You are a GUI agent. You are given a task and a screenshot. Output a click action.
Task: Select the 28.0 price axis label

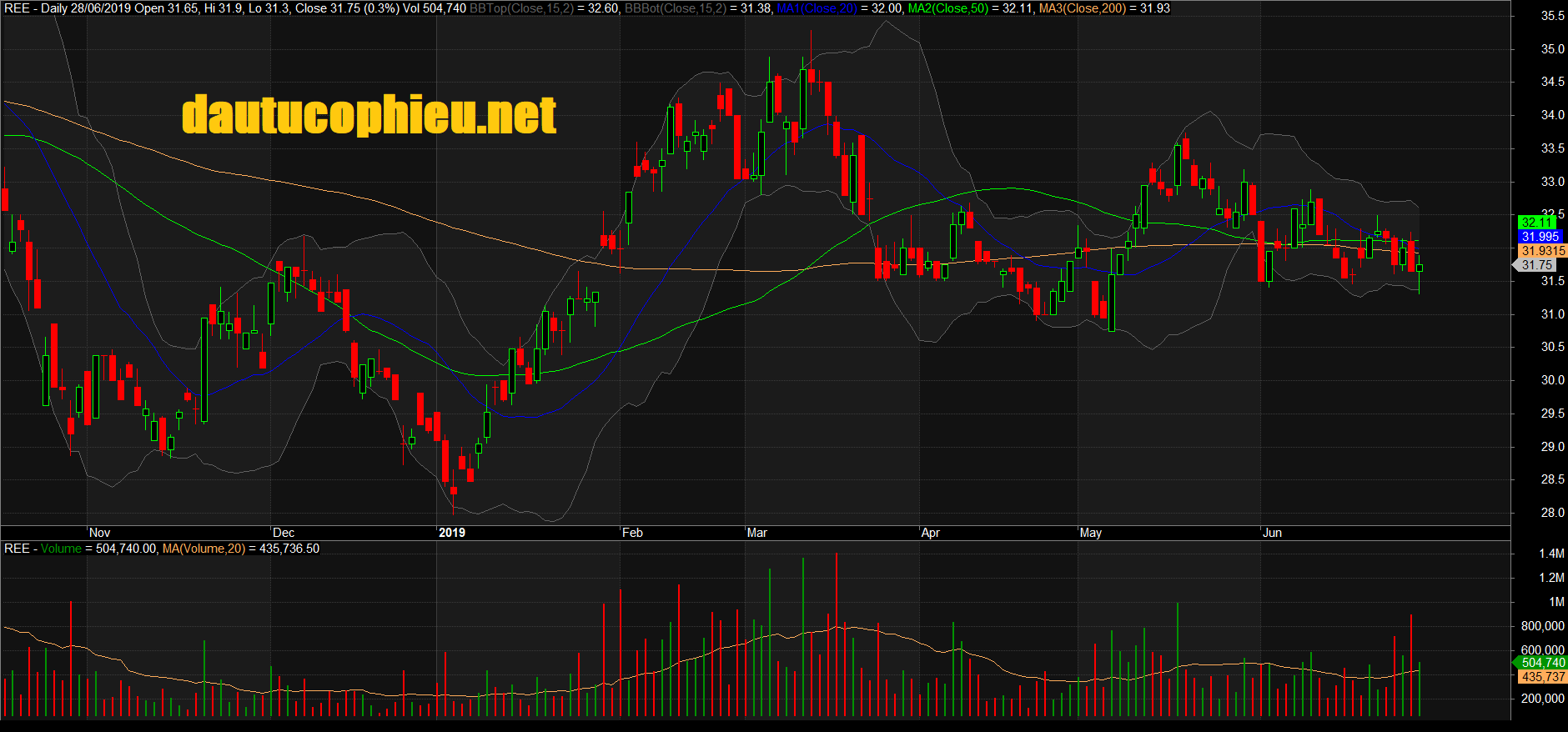(1553, 513)
